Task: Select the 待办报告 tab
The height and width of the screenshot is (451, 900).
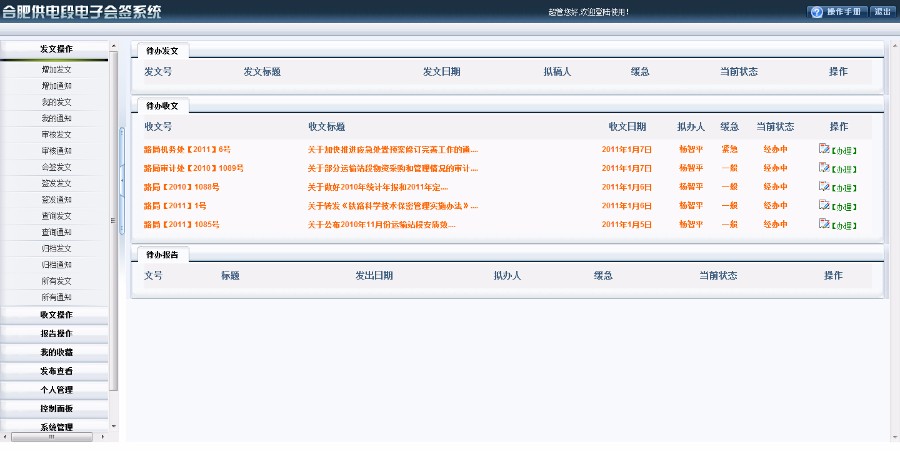Action: (162, 254)
